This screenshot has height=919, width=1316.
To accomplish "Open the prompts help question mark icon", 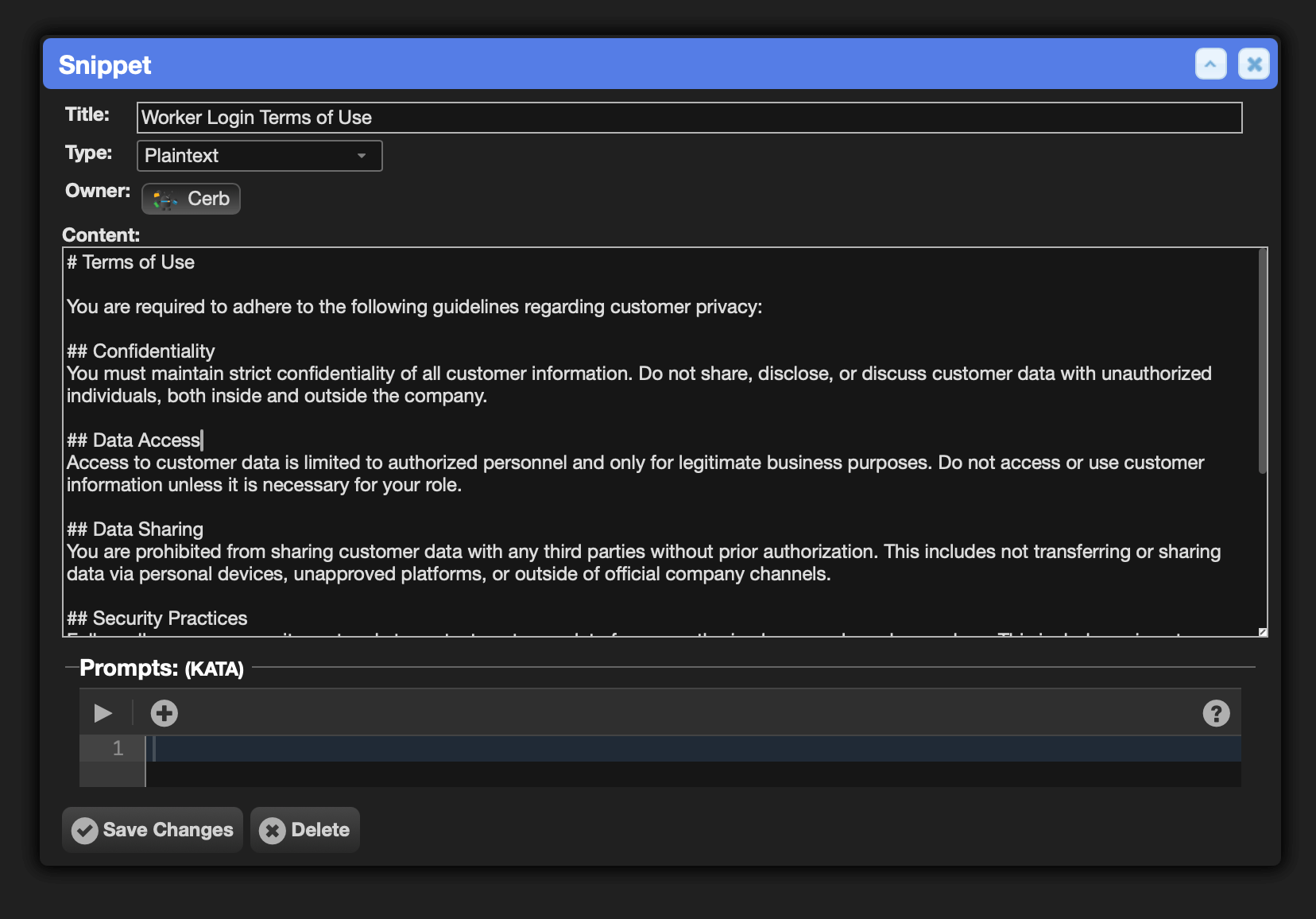I will pyautogui.click(x=1215, y=713).
